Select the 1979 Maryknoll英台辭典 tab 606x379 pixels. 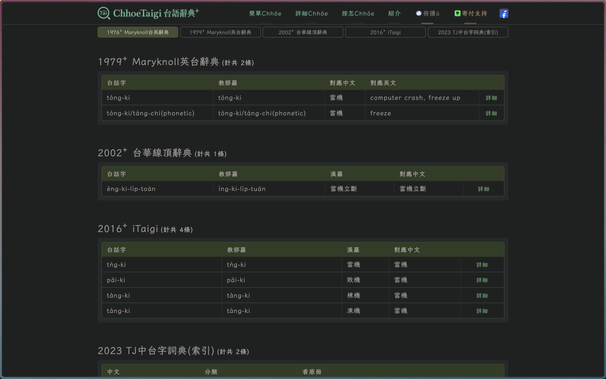point(220,32)
